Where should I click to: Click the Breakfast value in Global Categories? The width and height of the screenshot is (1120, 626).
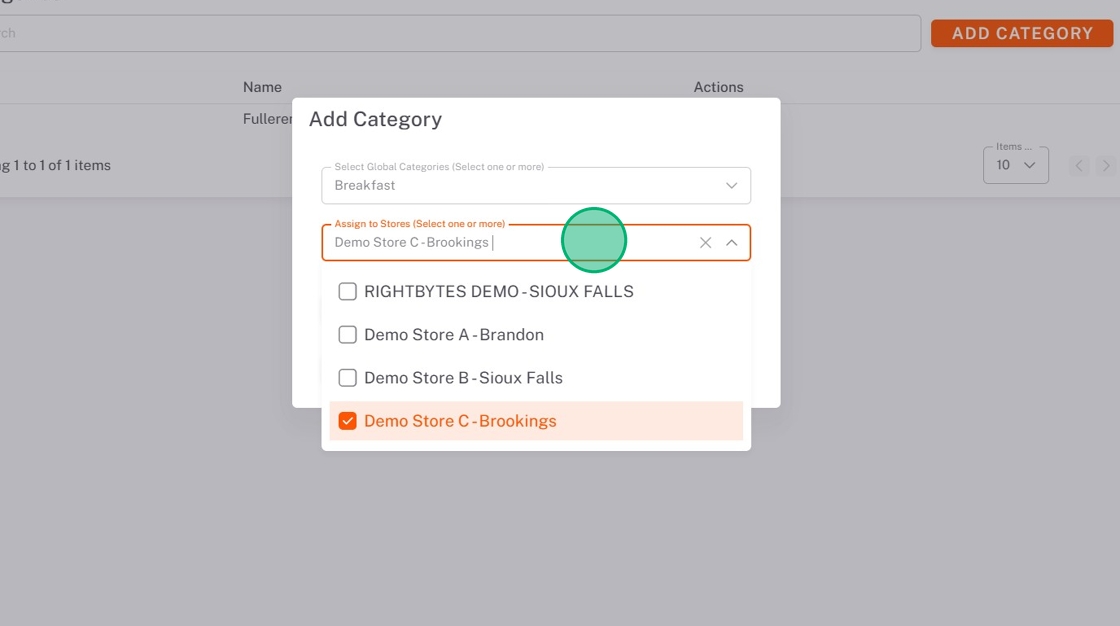[x=365, y=186]
